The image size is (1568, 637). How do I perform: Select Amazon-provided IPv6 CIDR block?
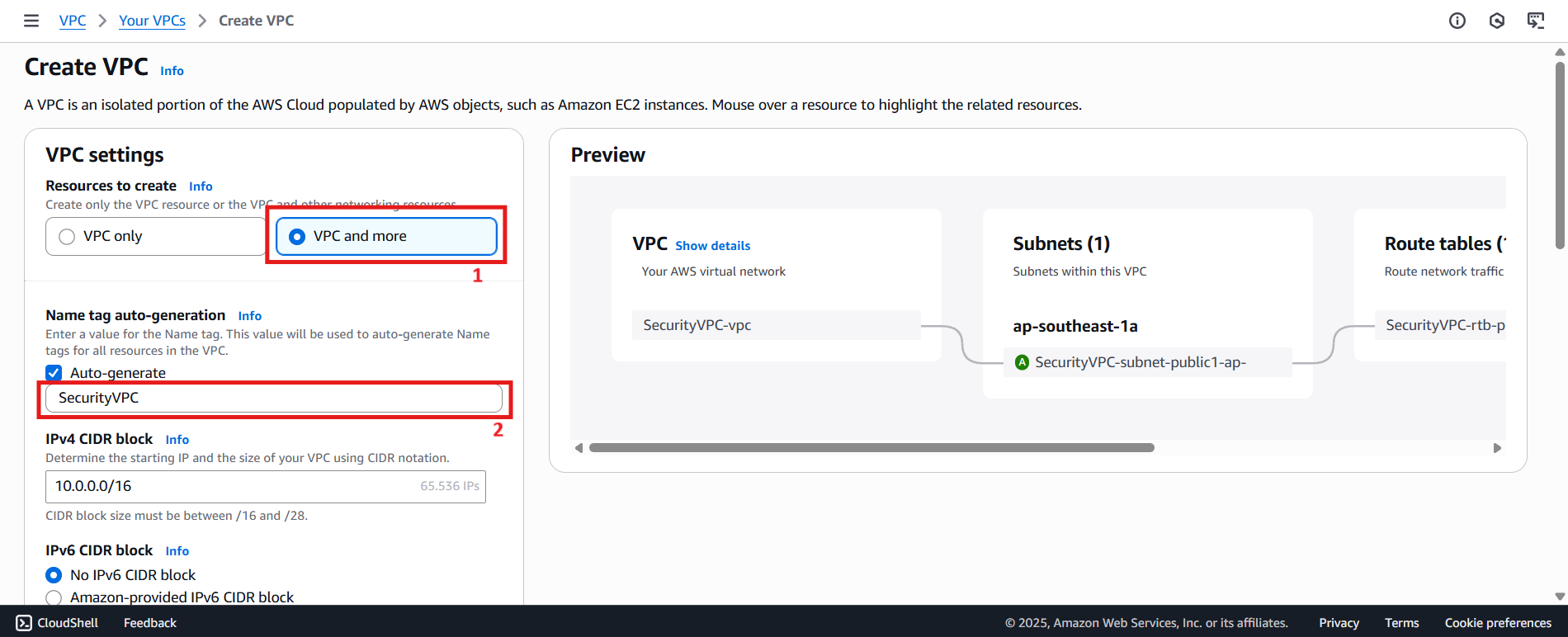[x=54, y=597]
